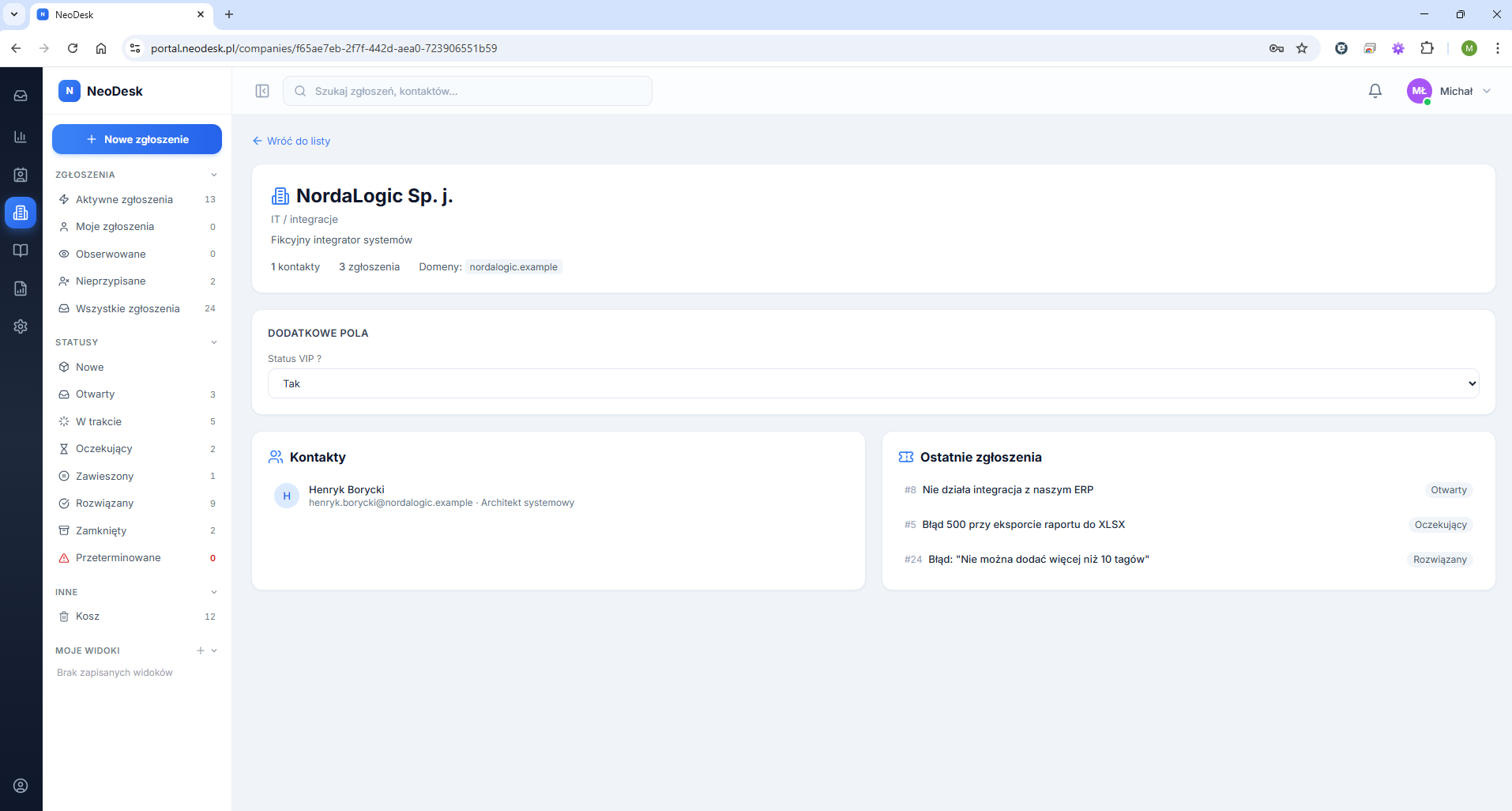Open the saved passwords key icon
1512x811 pixels.
pos(1277,48)
